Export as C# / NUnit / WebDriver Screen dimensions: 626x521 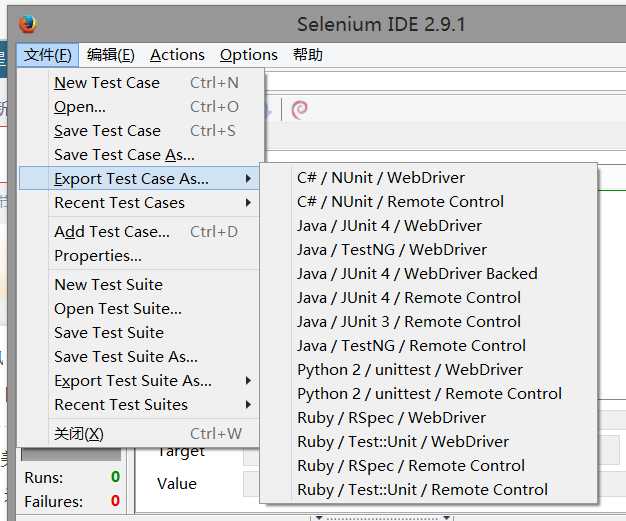pos(429,178)
